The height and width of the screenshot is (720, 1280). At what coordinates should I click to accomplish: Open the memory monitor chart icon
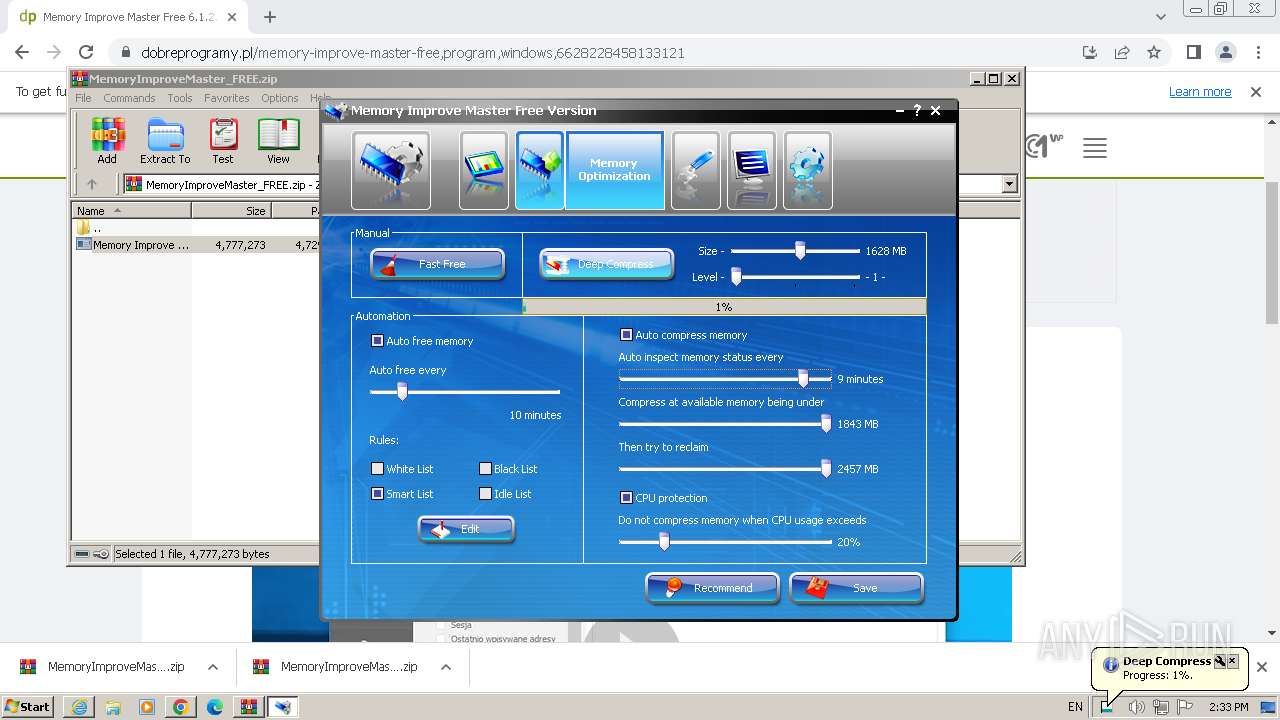[484, 170]
